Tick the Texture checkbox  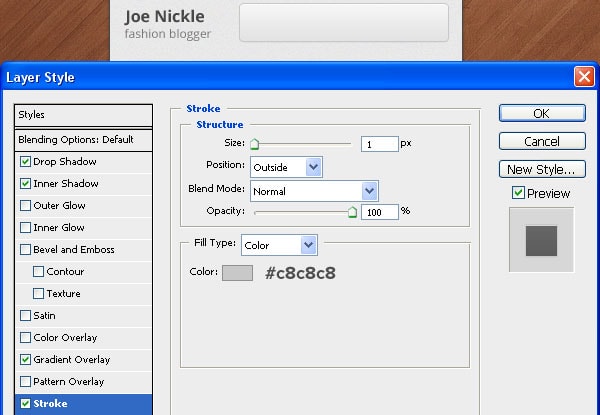tap(38, 293)
